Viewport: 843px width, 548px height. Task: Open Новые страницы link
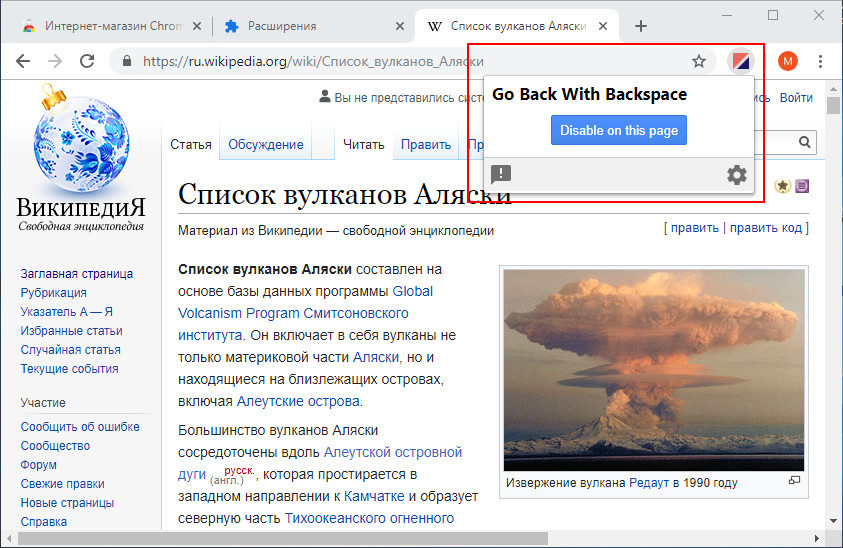(x=67, y=503)
